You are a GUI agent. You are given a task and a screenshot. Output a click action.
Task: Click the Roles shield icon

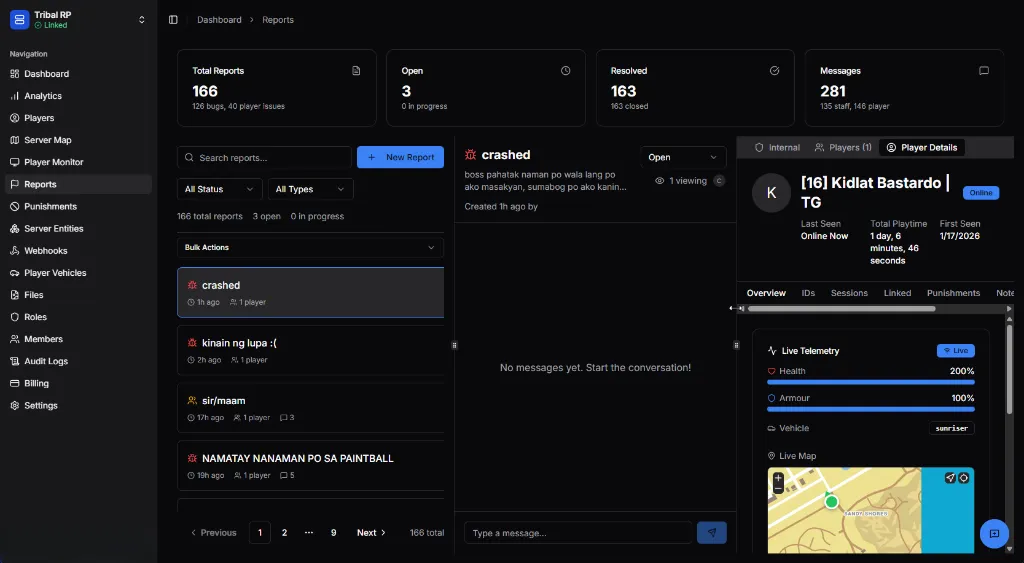[14, 317]
